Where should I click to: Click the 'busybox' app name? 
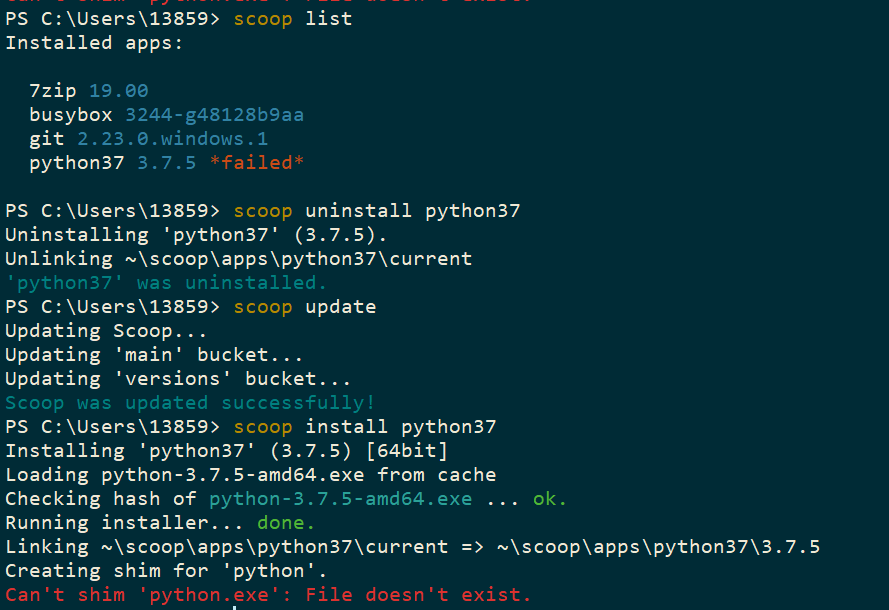tap(71, 115)
